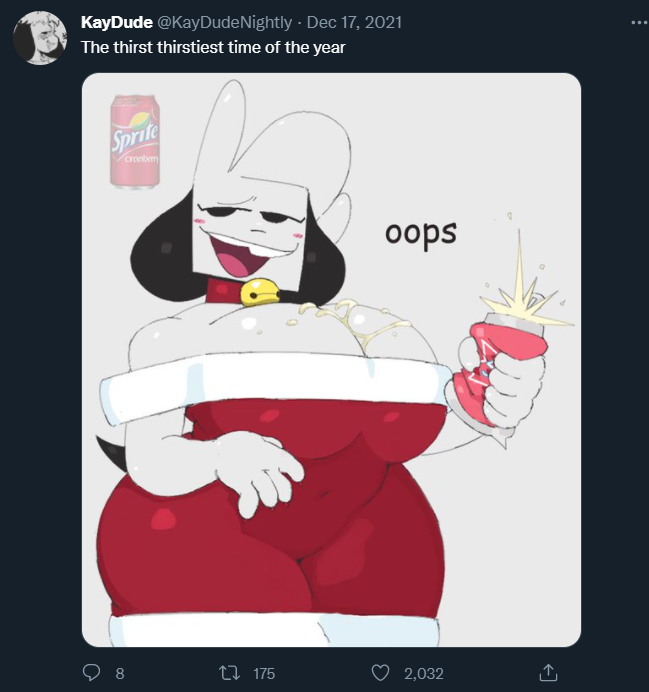Viewport: 649px width, 692px height.
Task: View the 8 replies count
Action: 120,673
